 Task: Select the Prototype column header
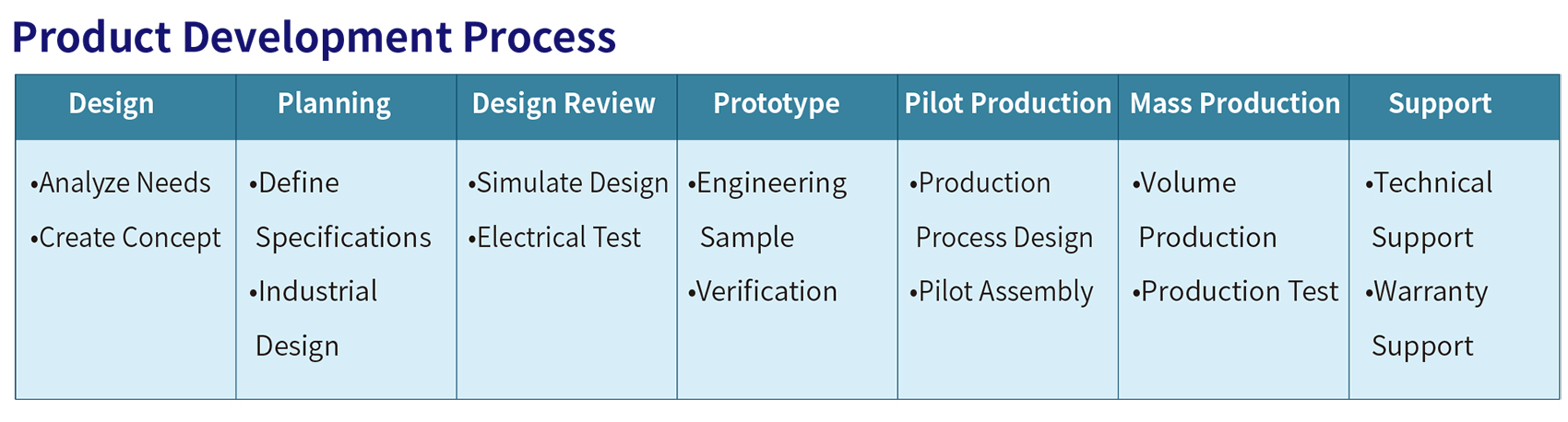pos(777,103)
